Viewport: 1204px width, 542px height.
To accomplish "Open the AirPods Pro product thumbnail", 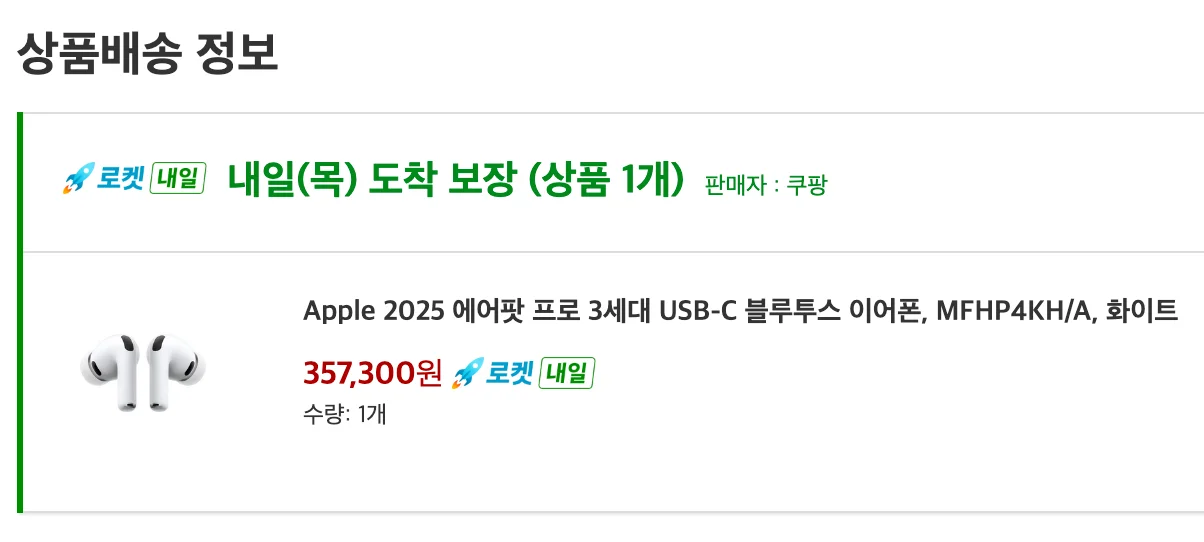I will point(142,372).
